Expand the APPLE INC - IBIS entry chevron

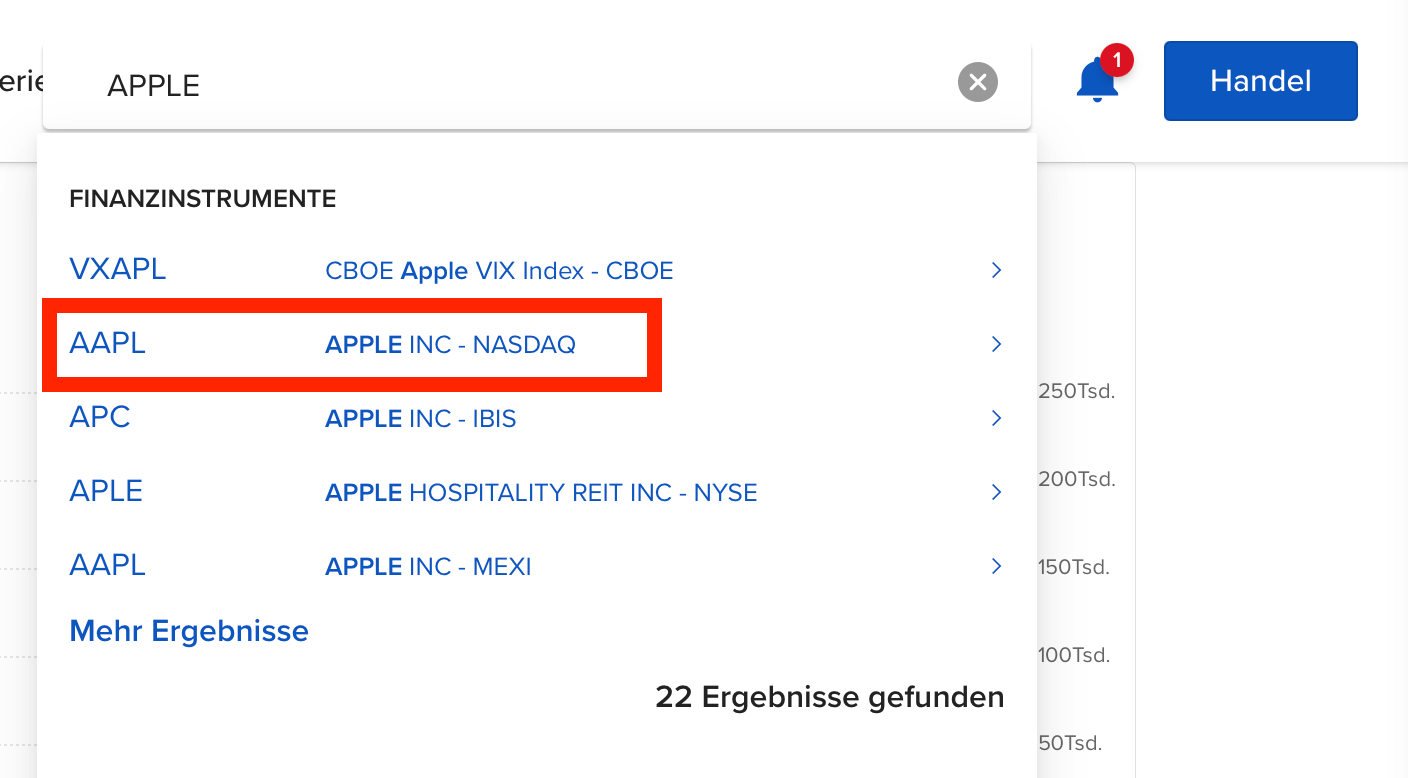coord(996,418)
